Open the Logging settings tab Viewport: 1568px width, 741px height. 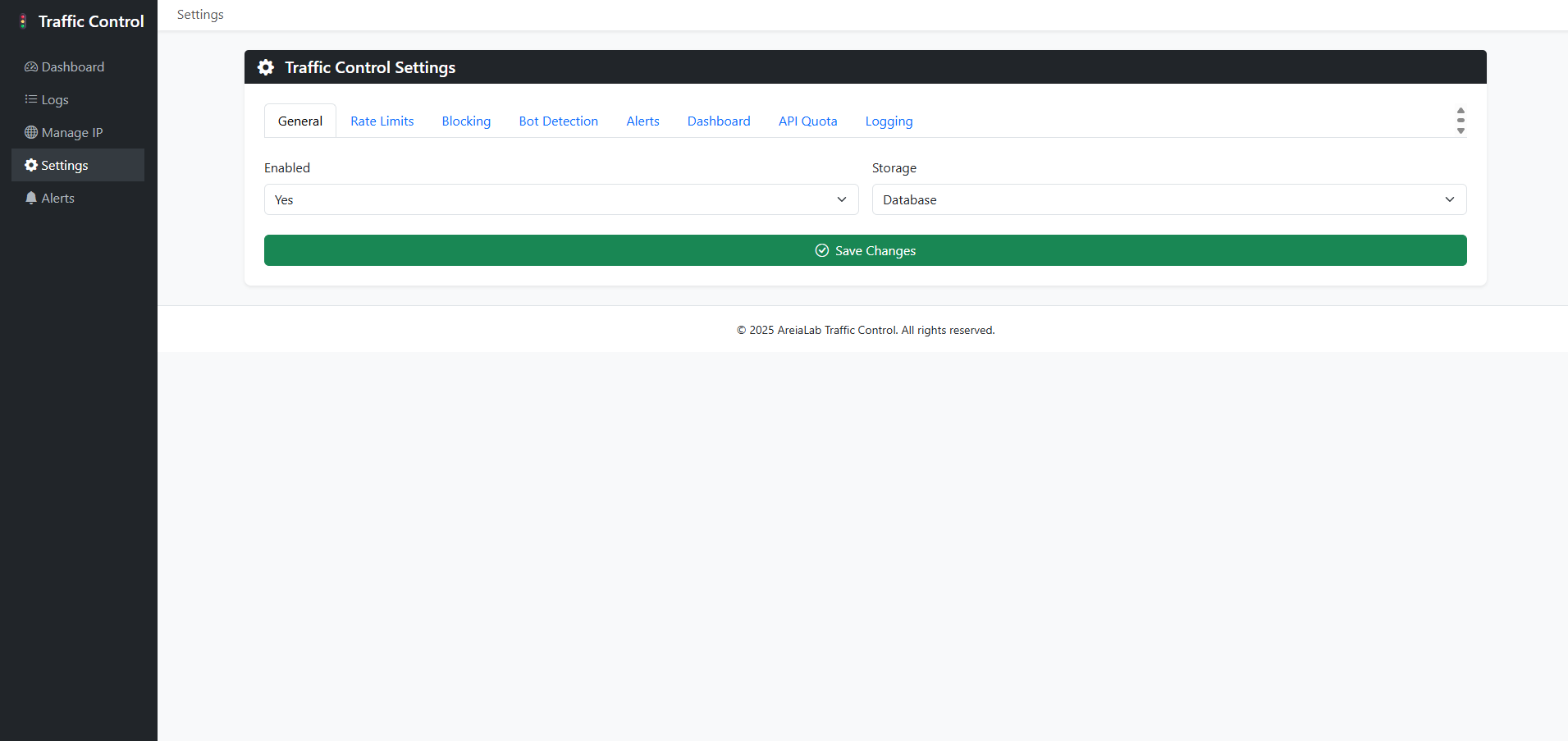(889, 121)
